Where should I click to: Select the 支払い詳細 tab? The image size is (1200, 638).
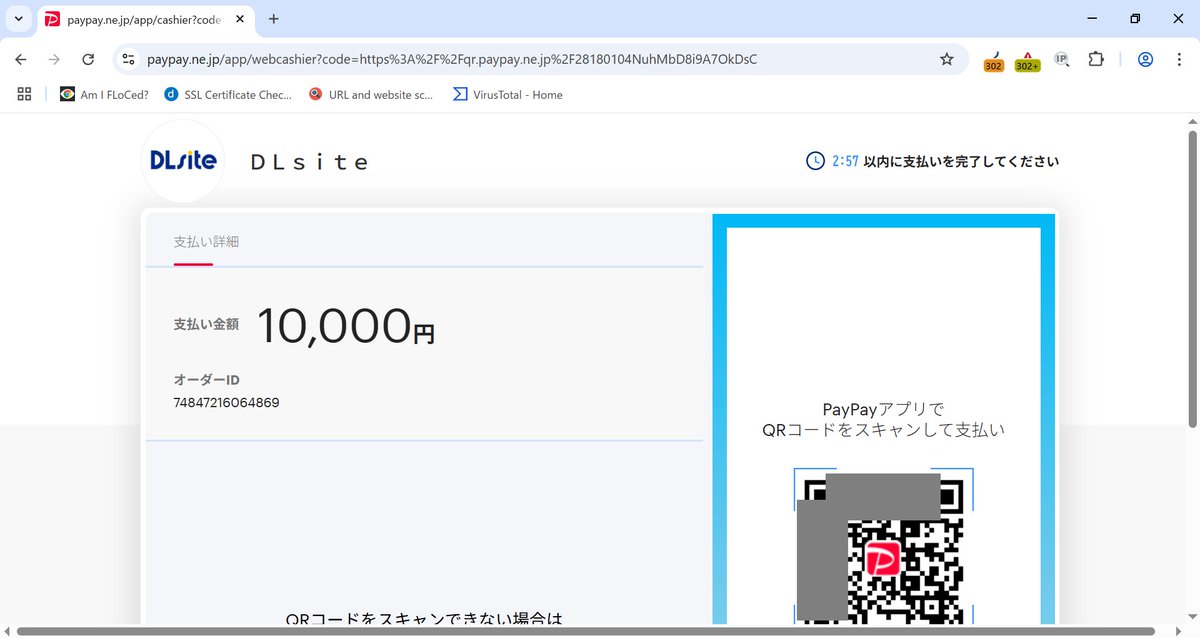206,242
